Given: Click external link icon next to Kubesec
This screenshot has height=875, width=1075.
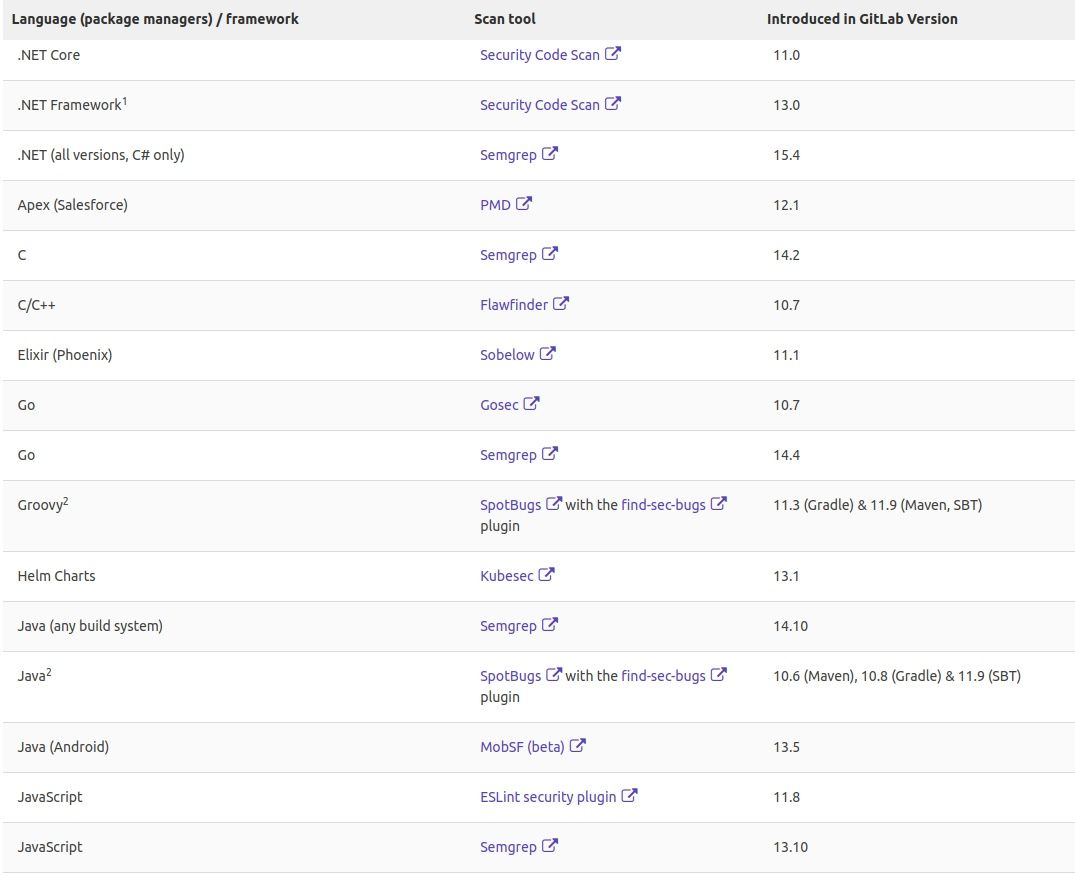Looking at the screenshot, I should pyautogui.click(x=546, y=575).
